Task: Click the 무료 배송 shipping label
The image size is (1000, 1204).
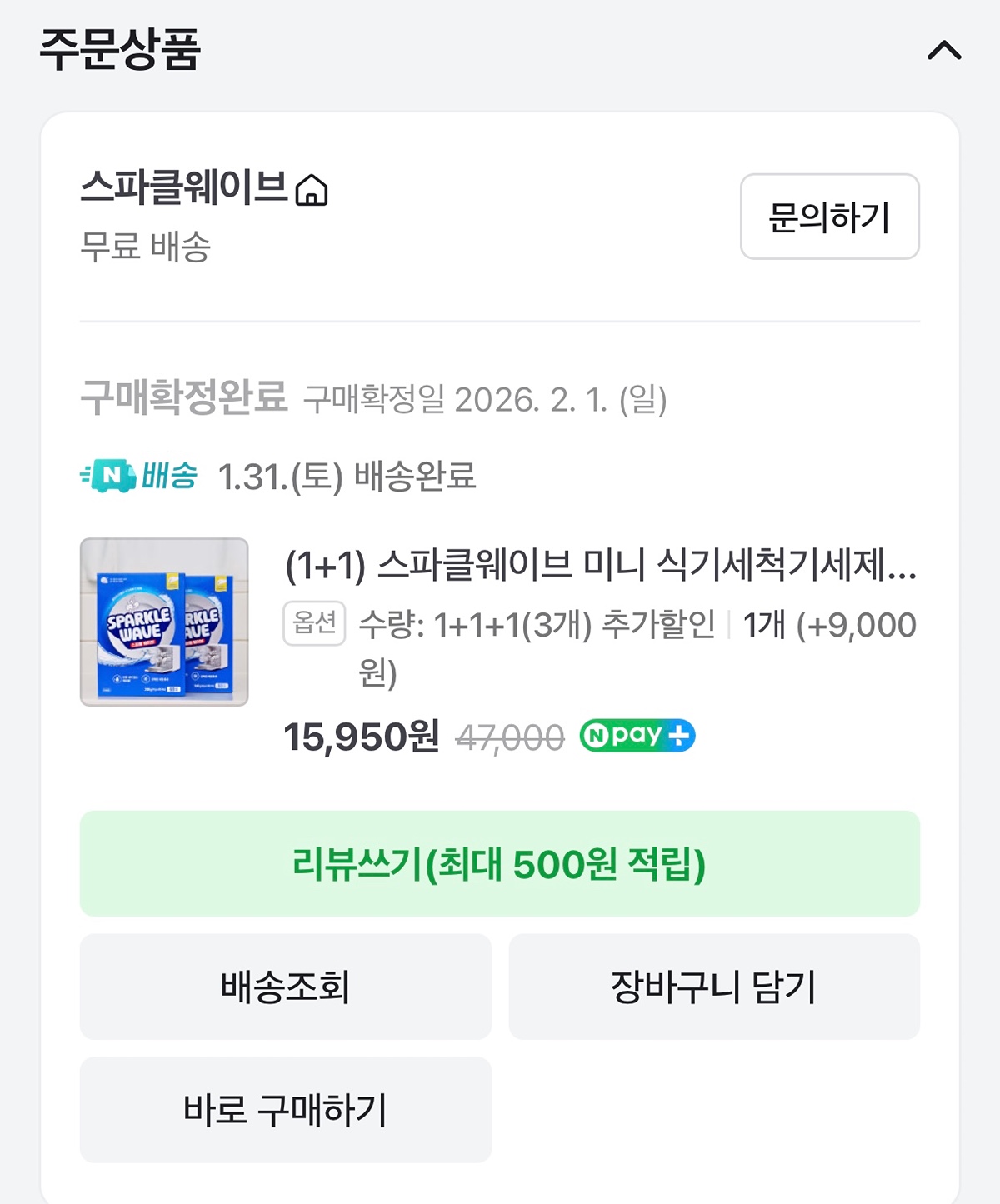Action: (x=145, y=247)
